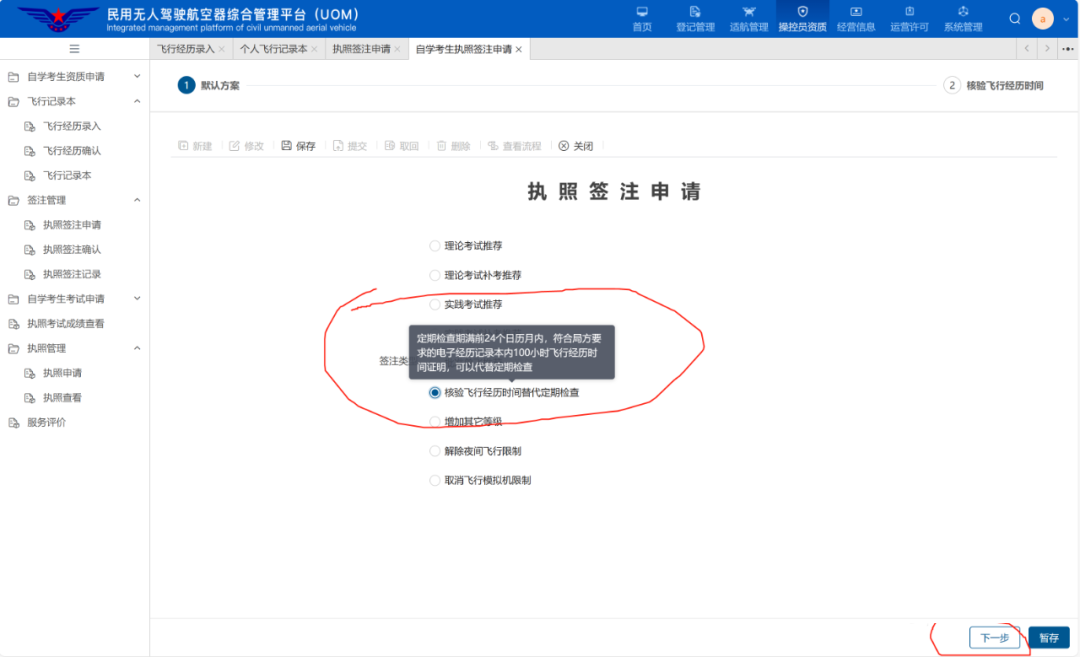
Task: Click the 删除 delete toolbar button
Action: point(453,146)
